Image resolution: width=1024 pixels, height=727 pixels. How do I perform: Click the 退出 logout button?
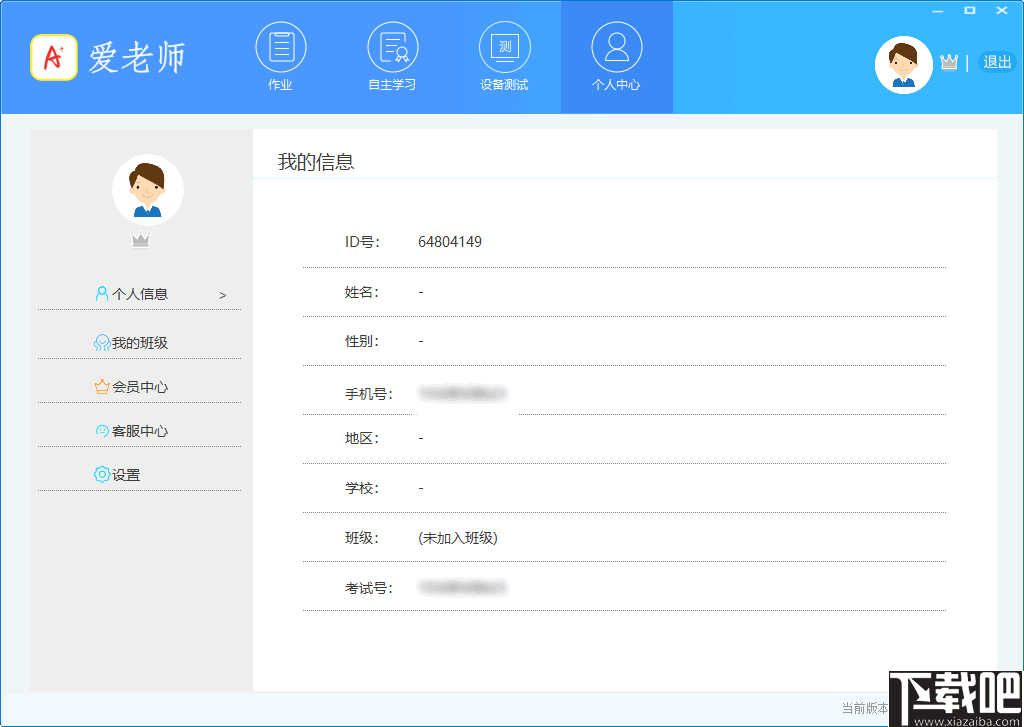pyautogui.click(x=996, y=61)
